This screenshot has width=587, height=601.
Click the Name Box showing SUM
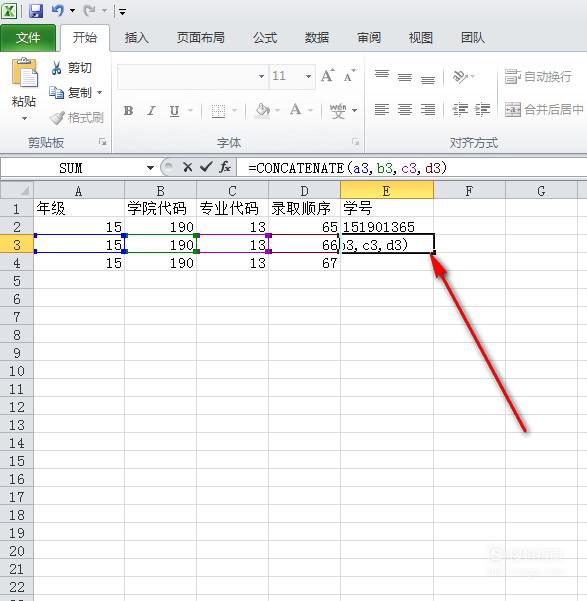point(73,167)
